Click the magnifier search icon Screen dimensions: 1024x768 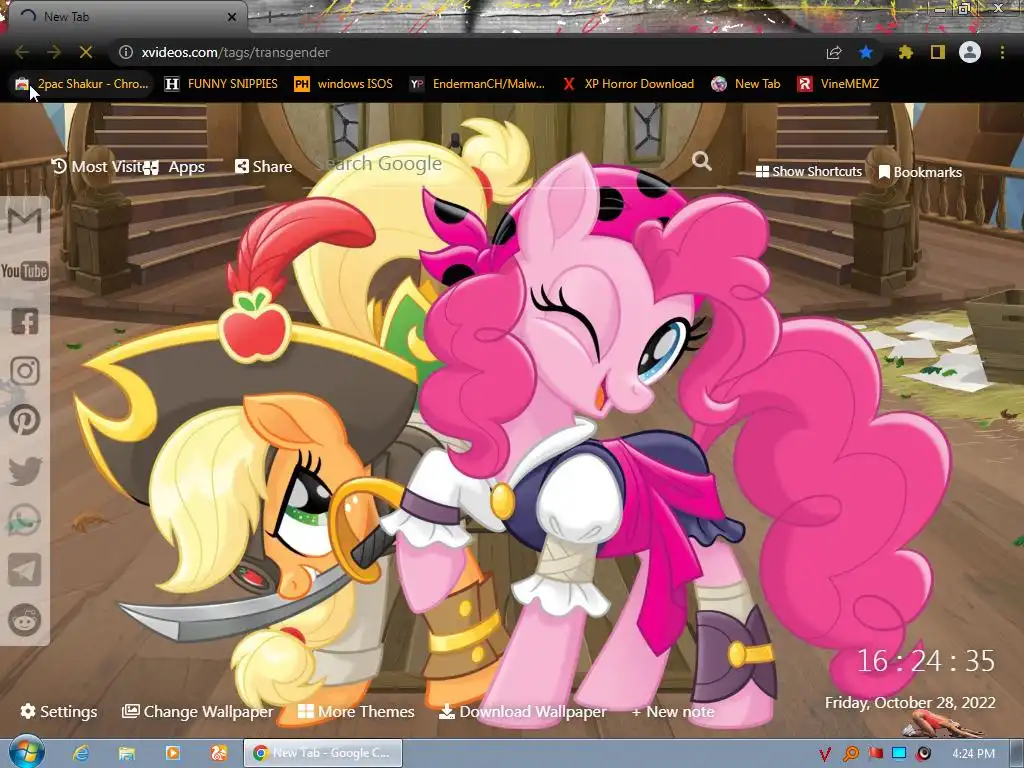tap(702, 161)
